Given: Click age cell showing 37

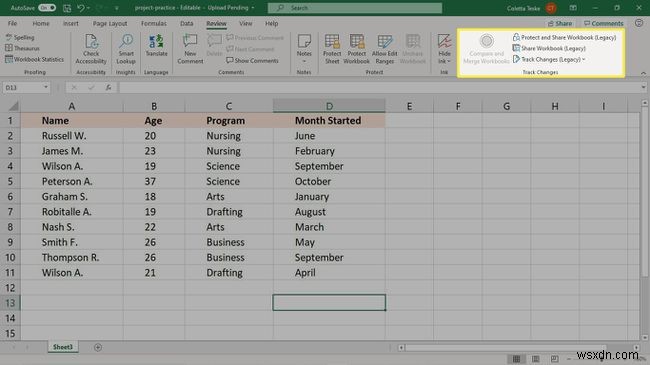Looking at the screenshot, I should [x=154, y=182].
